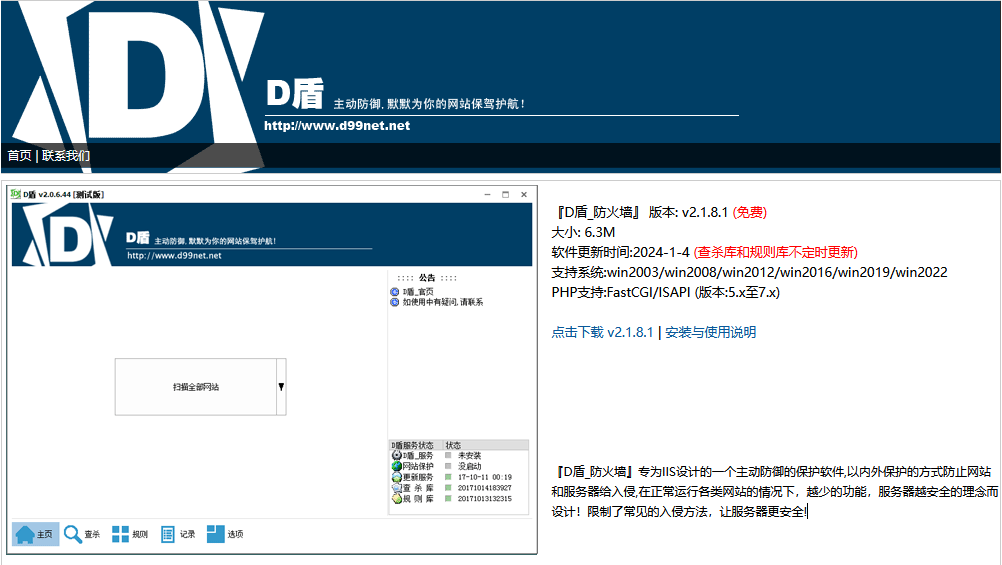Click the D盾服务状态 column header
This screenshot has height=565, width=1002.
[x=415, y=445]
